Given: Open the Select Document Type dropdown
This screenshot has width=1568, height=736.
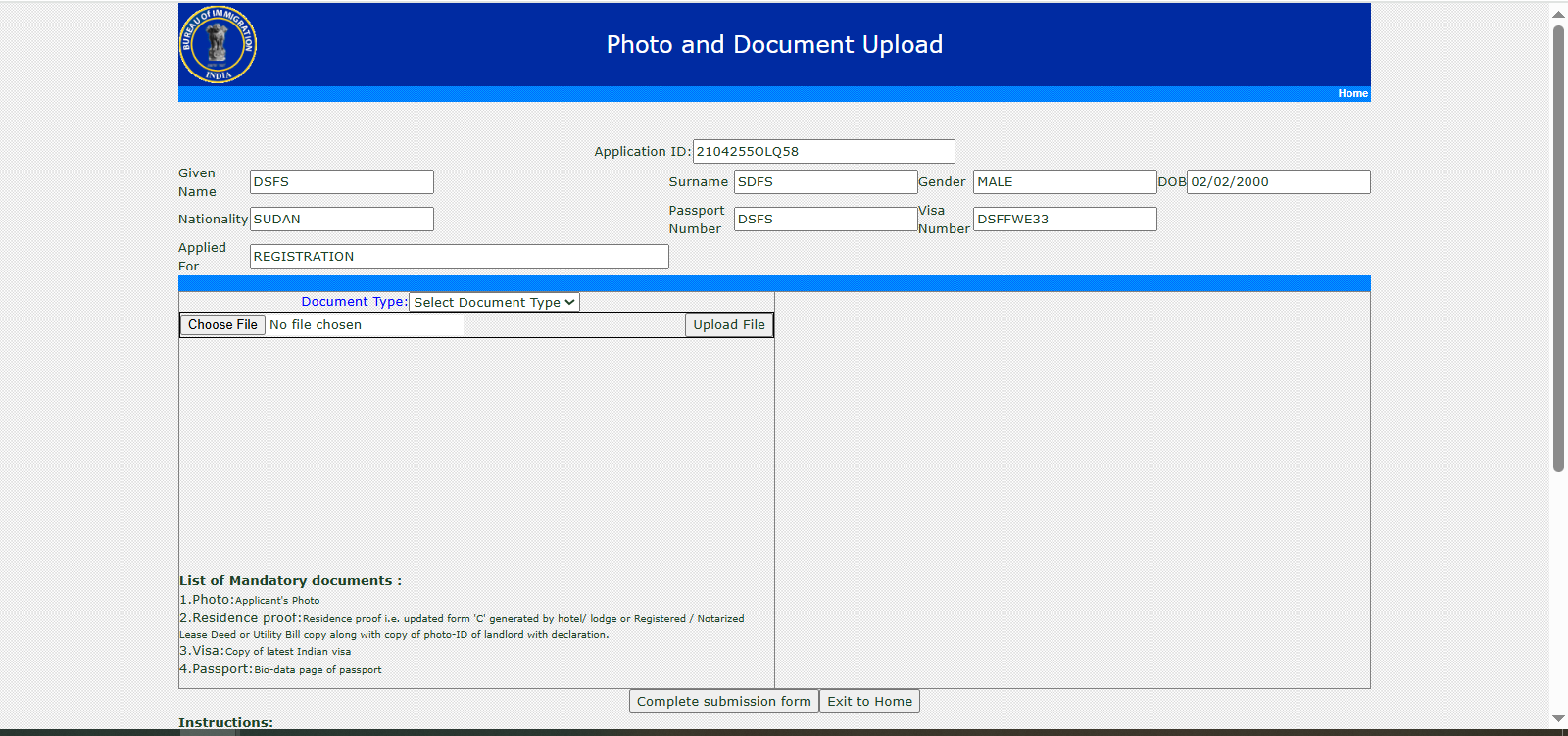Looking at the screenshot, I should [494, 302].
